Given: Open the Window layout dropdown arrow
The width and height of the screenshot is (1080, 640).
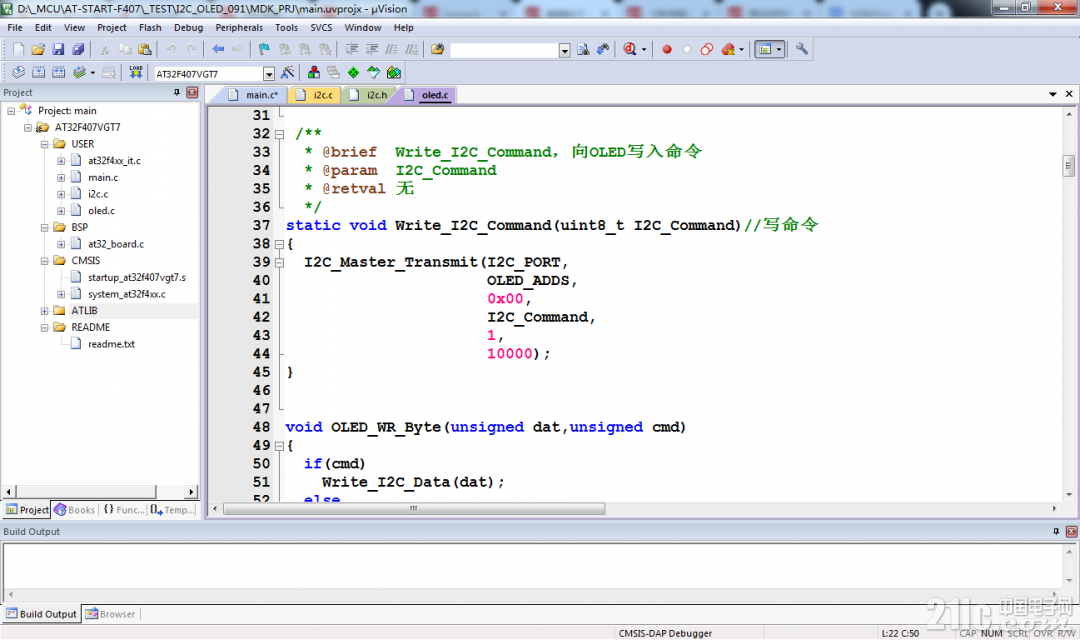Looking at the screenshot, I should pos(779,49).
